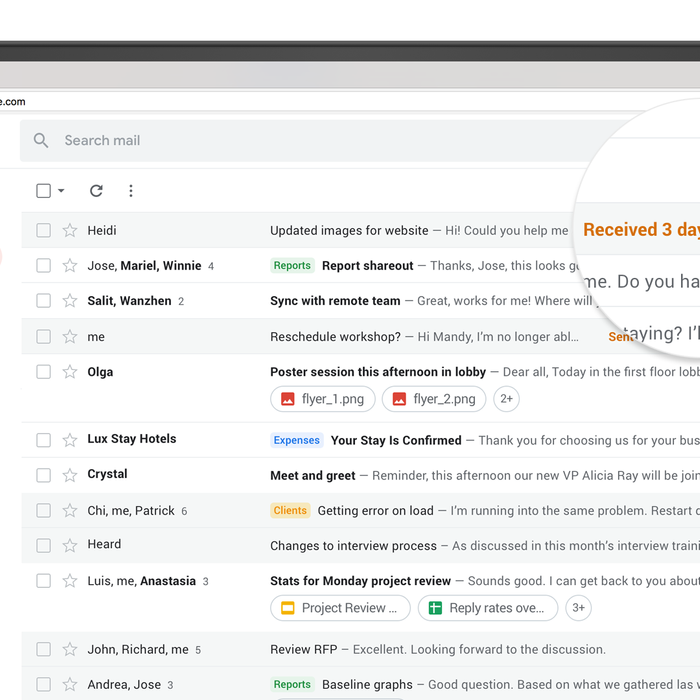Viewport: 700px width, 700px height.
Task: Click the Reports label on Report shareout
Action: 292,266
